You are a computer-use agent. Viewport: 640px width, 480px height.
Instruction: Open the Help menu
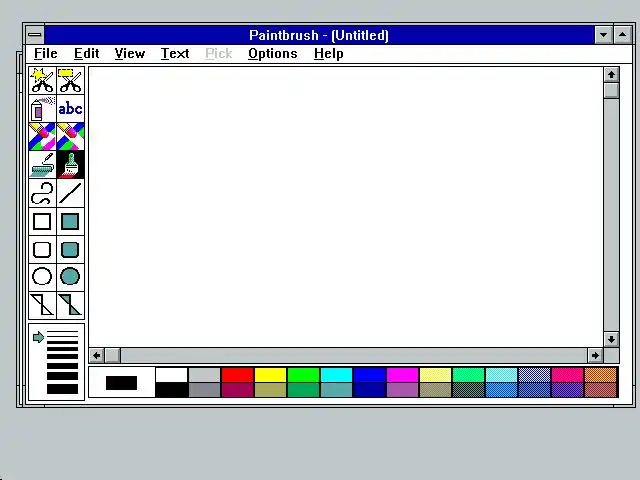tap(329, 53)
